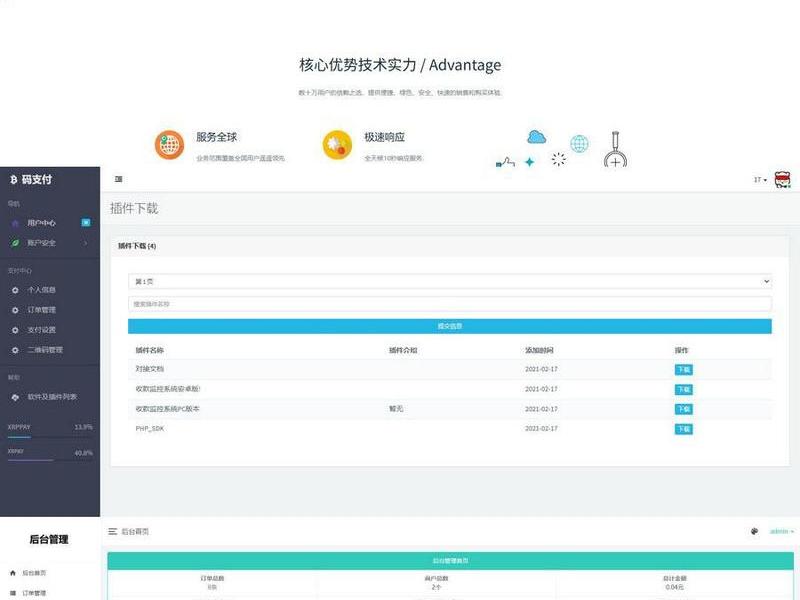Click the 插件名称 column header

click(149, 351)
